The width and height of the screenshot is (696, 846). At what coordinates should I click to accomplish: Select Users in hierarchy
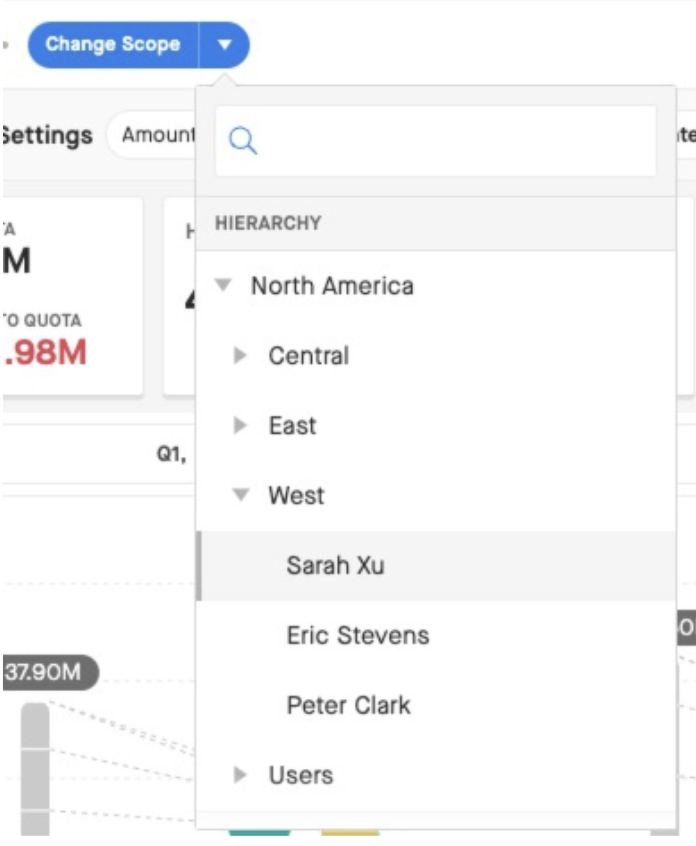point(301,775)
